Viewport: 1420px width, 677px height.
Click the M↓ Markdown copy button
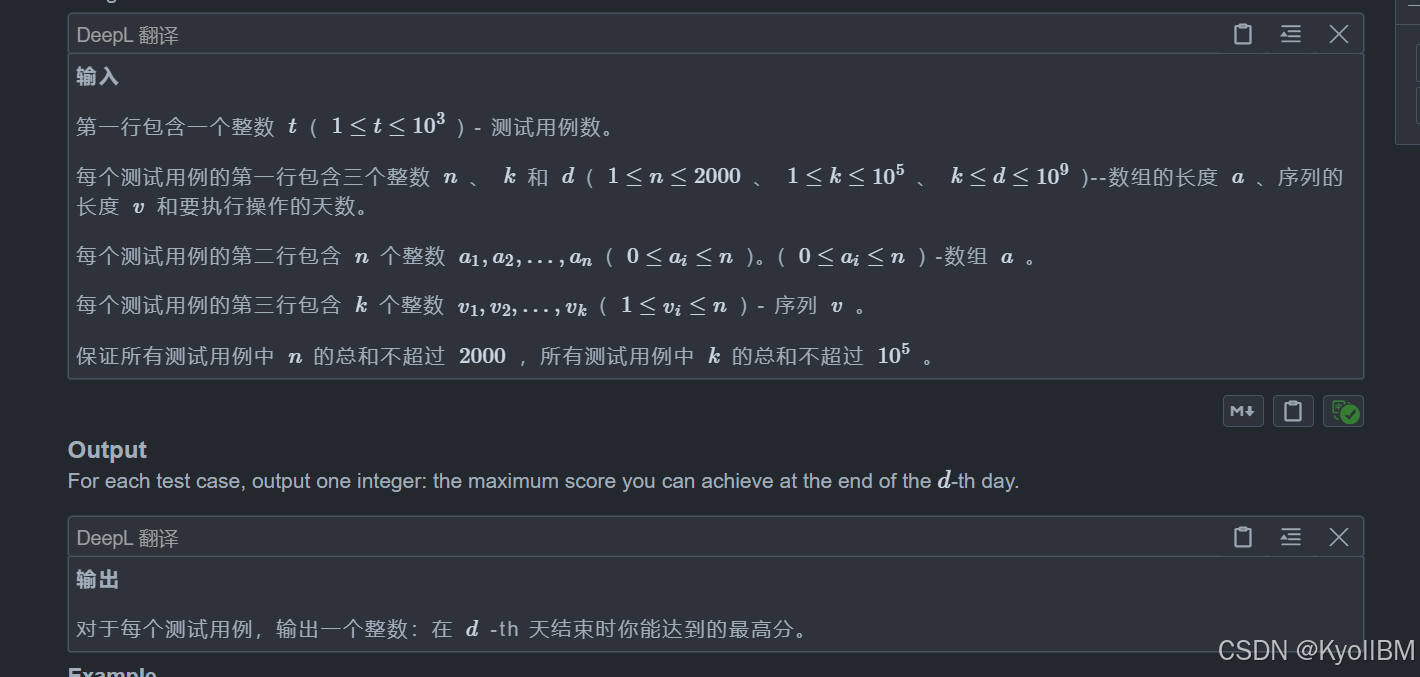coord(1243,411)
